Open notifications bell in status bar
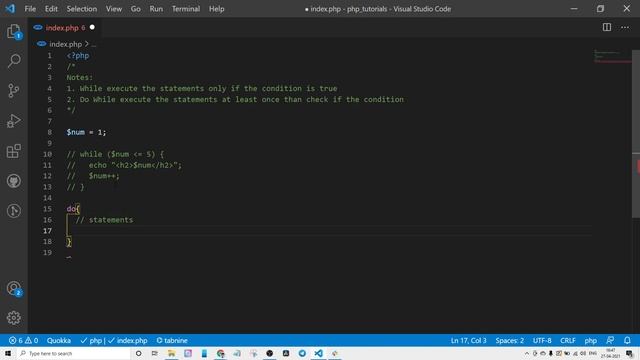640x360 pixels. [x=627, y=340]
